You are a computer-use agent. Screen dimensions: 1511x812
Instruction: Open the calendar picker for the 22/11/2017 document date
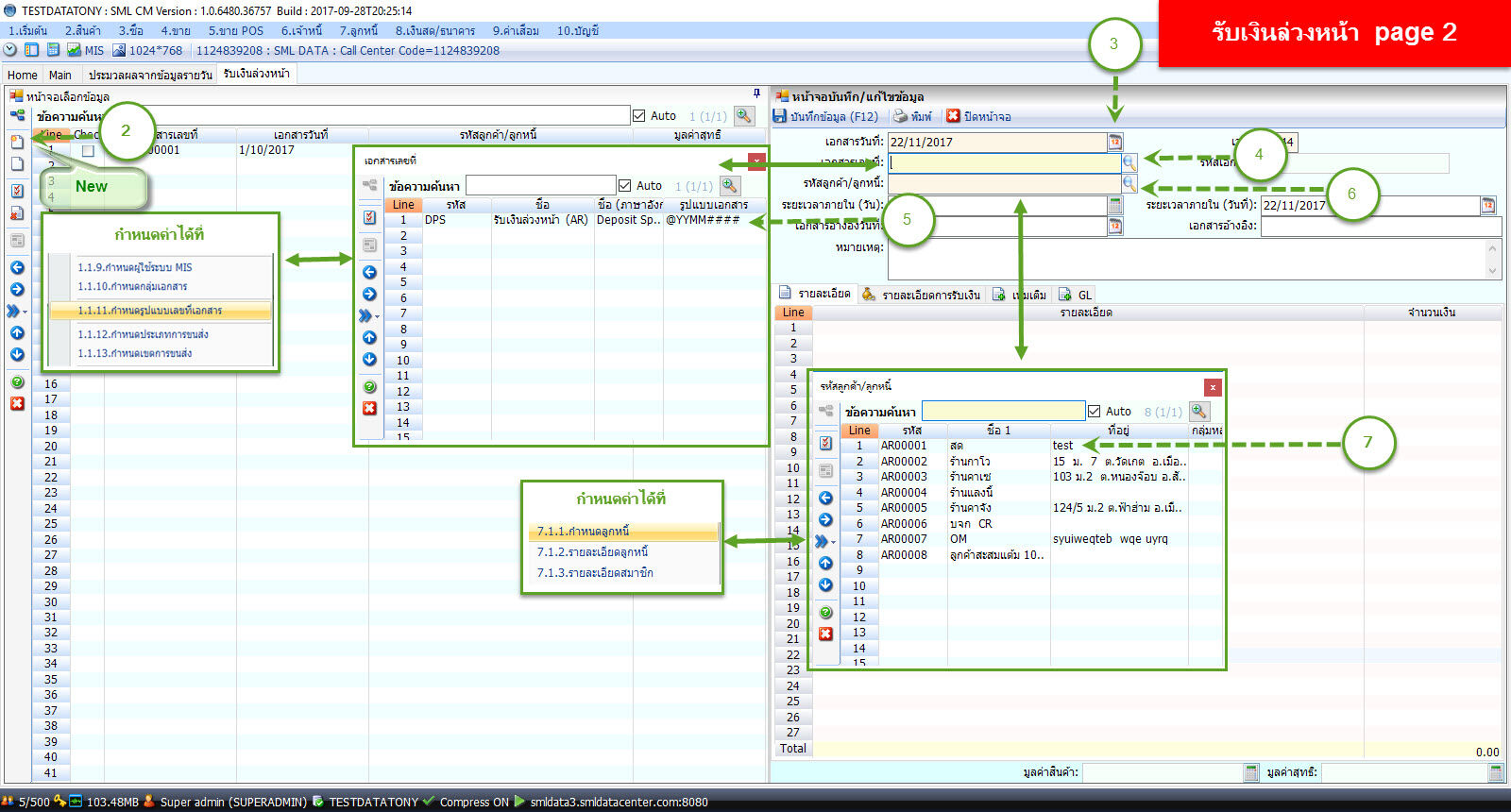(1115, 142)
